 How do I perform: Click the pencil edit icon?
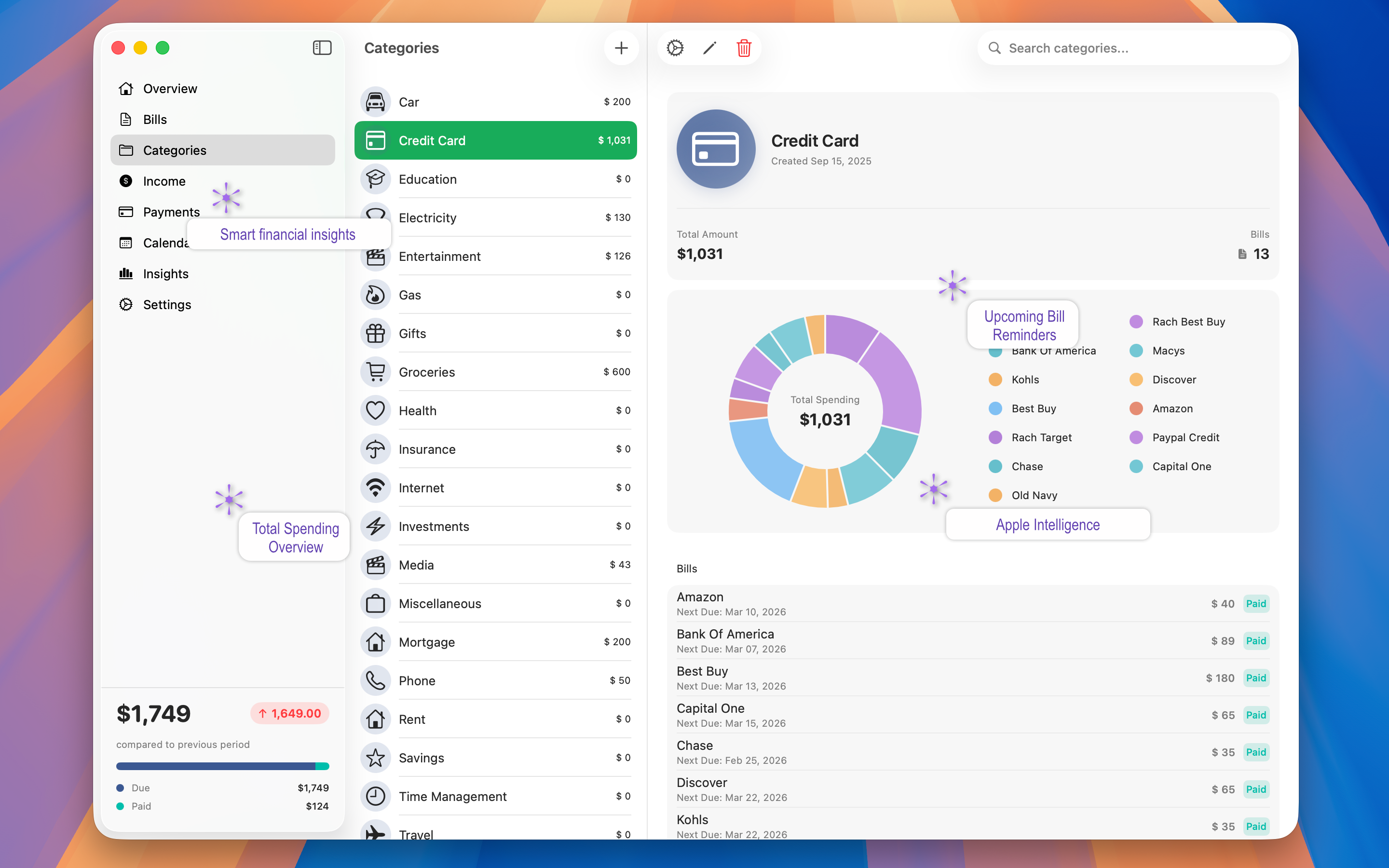point(709,48)
